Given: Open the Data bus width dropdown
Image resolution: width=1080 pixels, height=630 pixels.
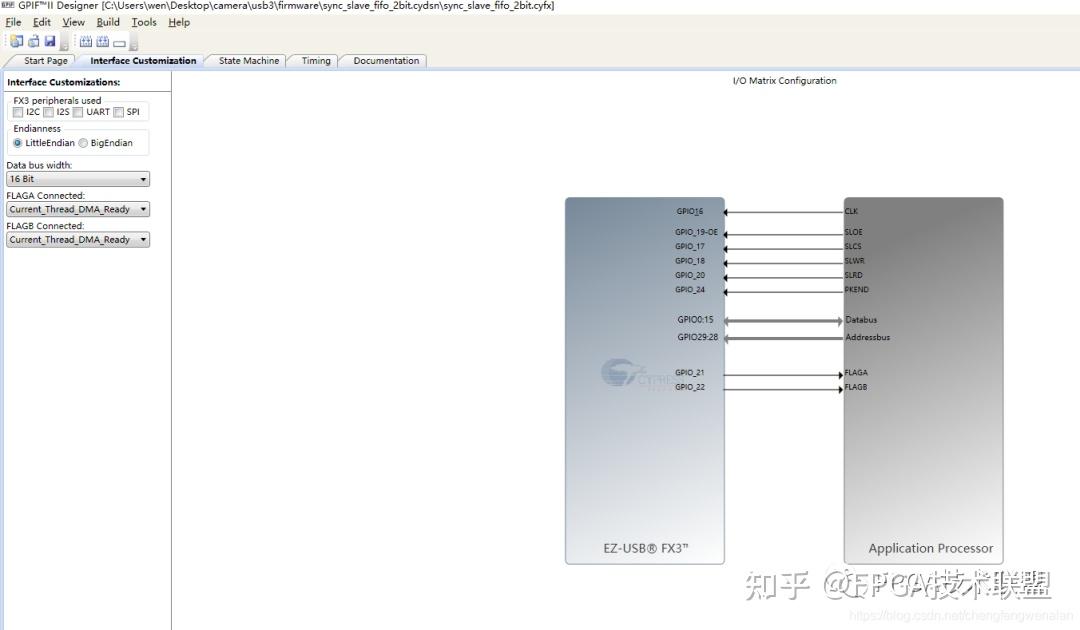Looking at the screenshot, I should point(145,178).
